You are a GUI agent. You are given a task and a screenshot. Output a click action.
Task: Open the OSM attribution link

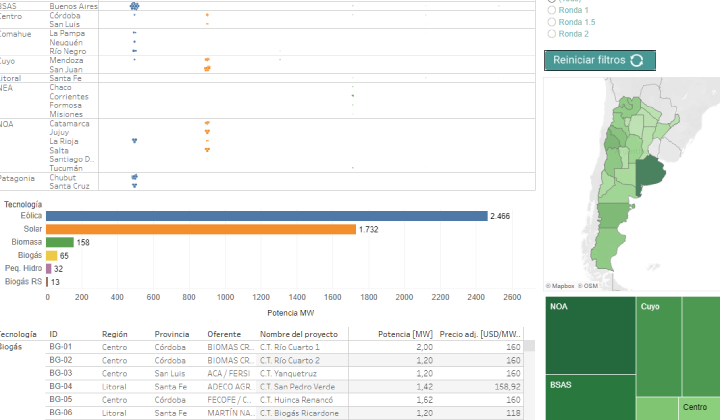pyautogui.click(x=588, y=286)
